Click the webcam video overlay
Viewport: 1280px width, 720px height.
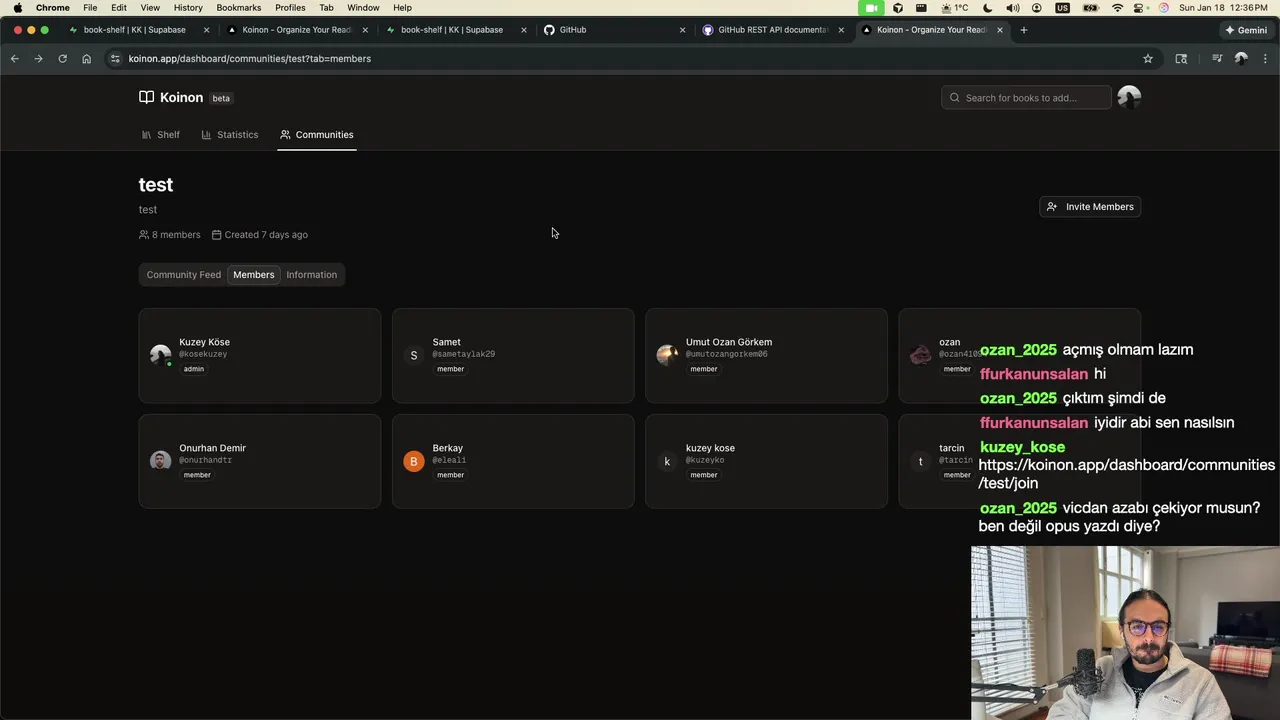tap(1125, 632)
